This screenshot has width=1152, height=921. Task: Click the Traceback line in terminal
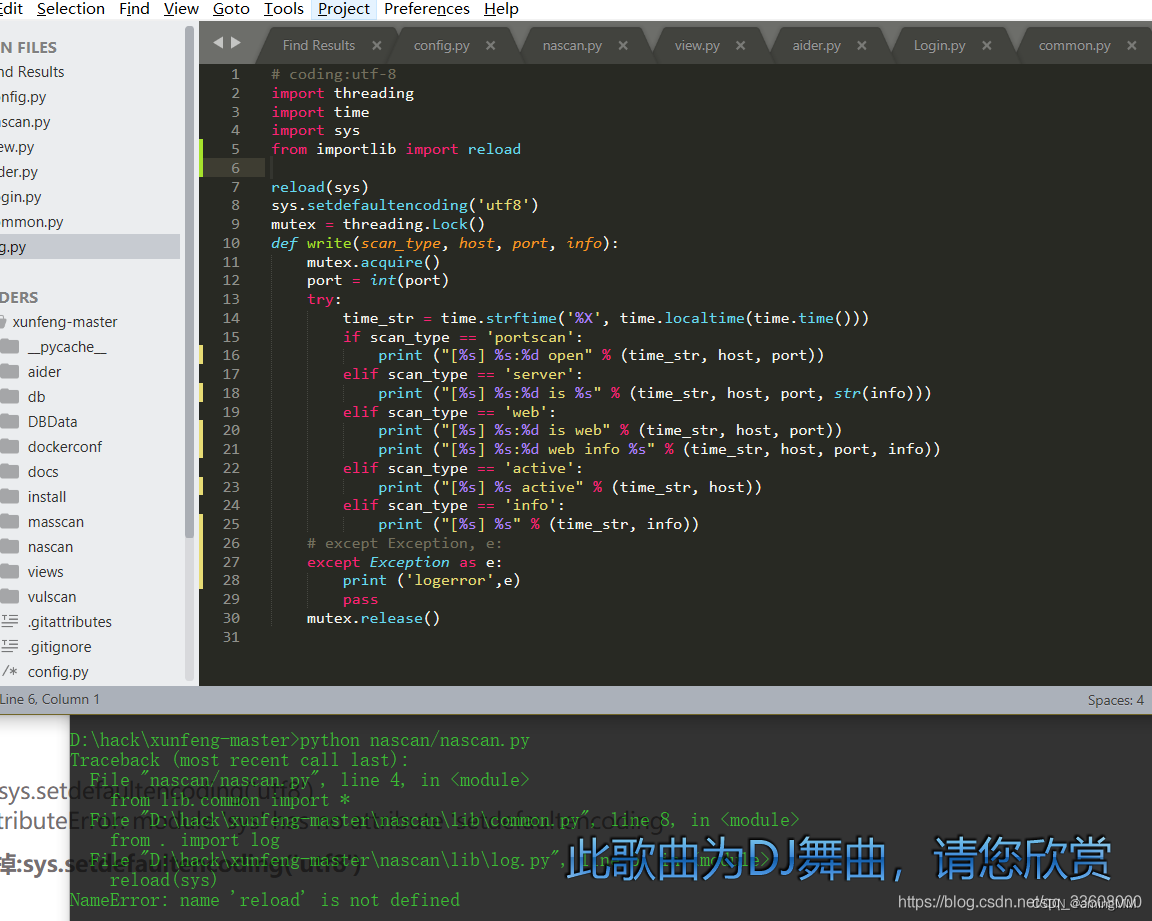click(x=240, y=760)
